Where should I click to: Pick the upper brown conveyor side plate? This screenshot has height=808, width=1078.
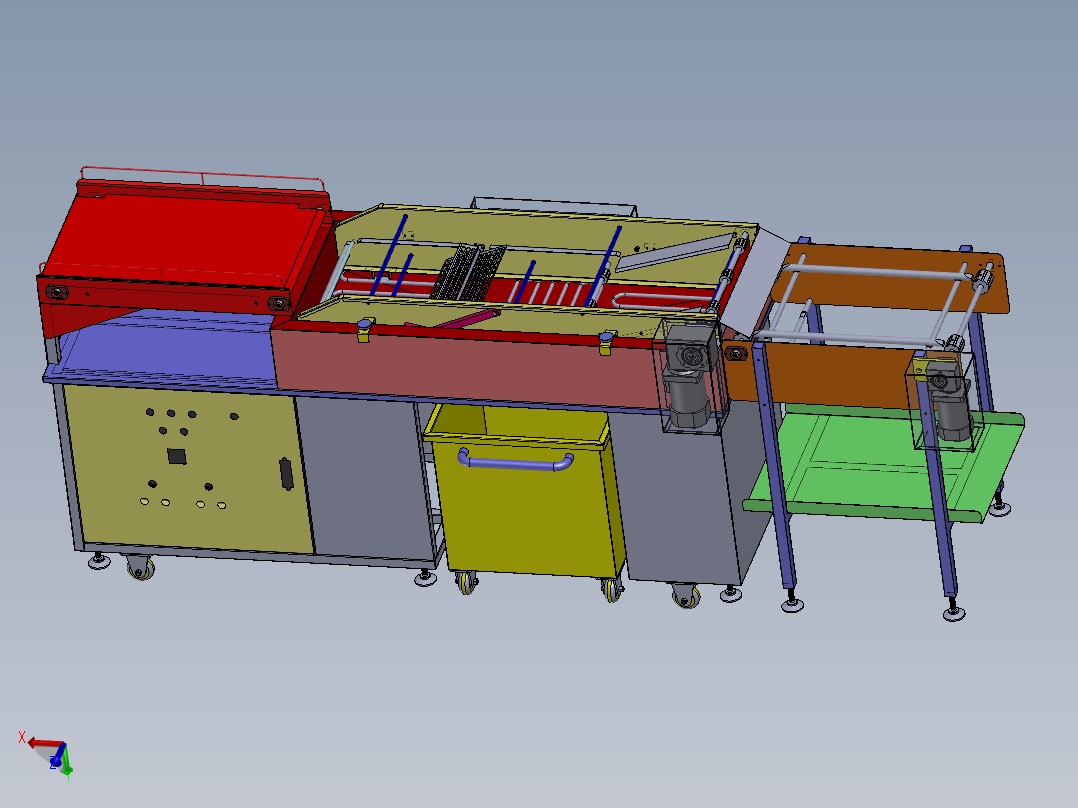894,275
